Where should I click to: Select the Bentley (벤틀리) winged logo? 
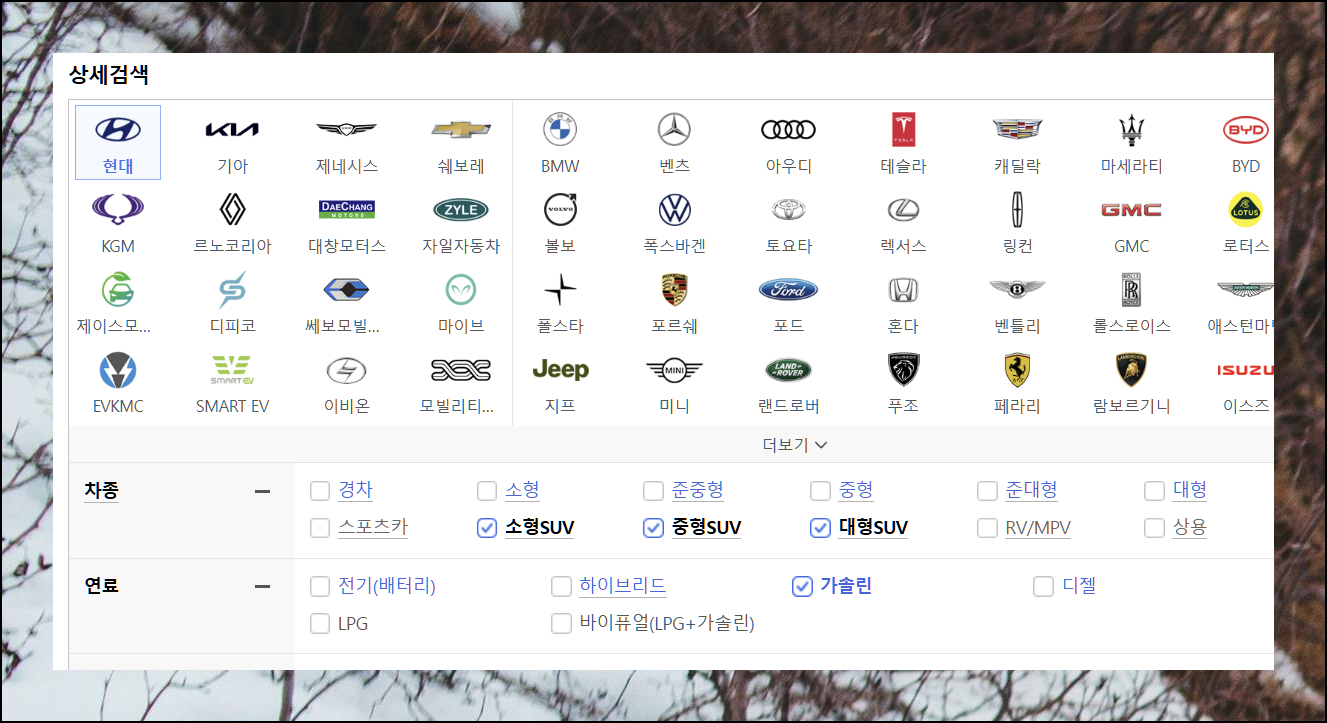1017,289
